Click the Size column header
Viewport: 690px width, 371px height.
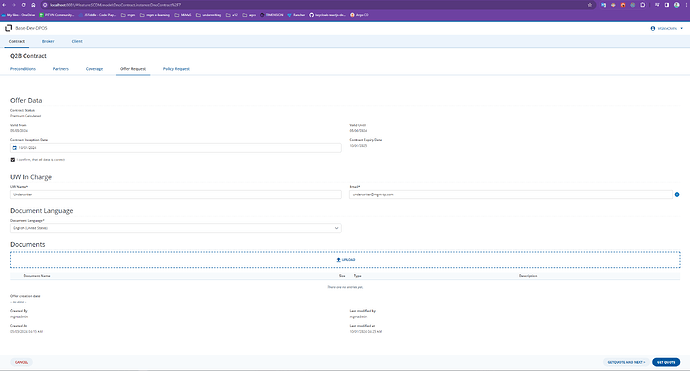point(342,276)
